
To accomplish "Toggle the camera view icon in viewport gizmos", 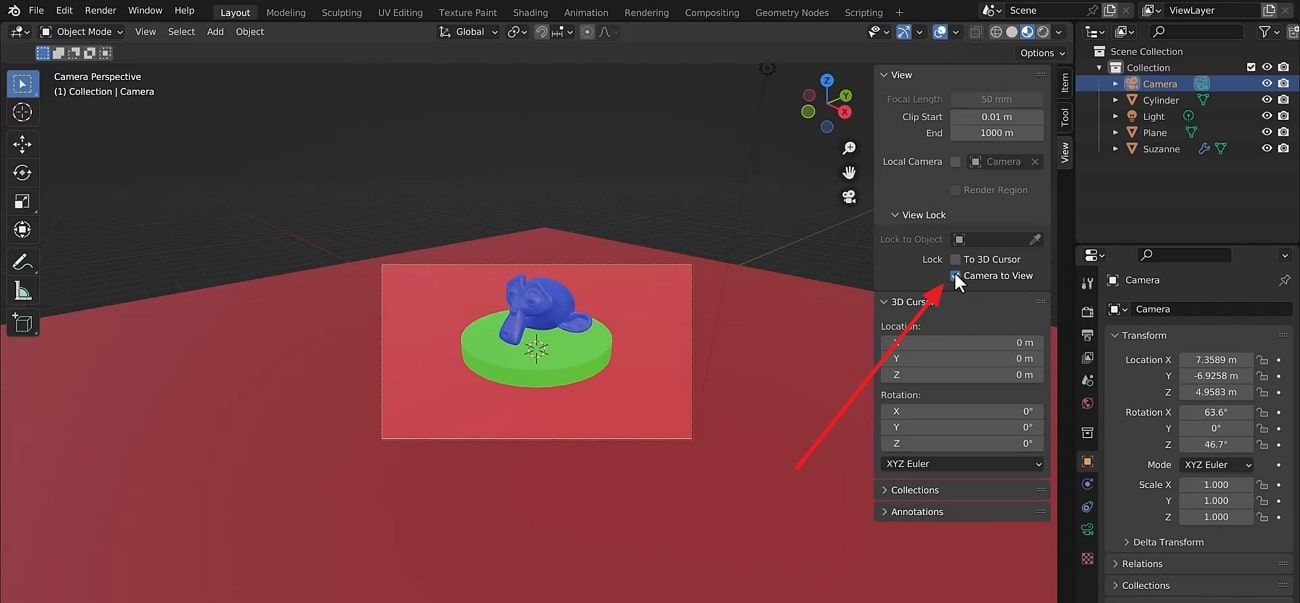I will point(849,196).
